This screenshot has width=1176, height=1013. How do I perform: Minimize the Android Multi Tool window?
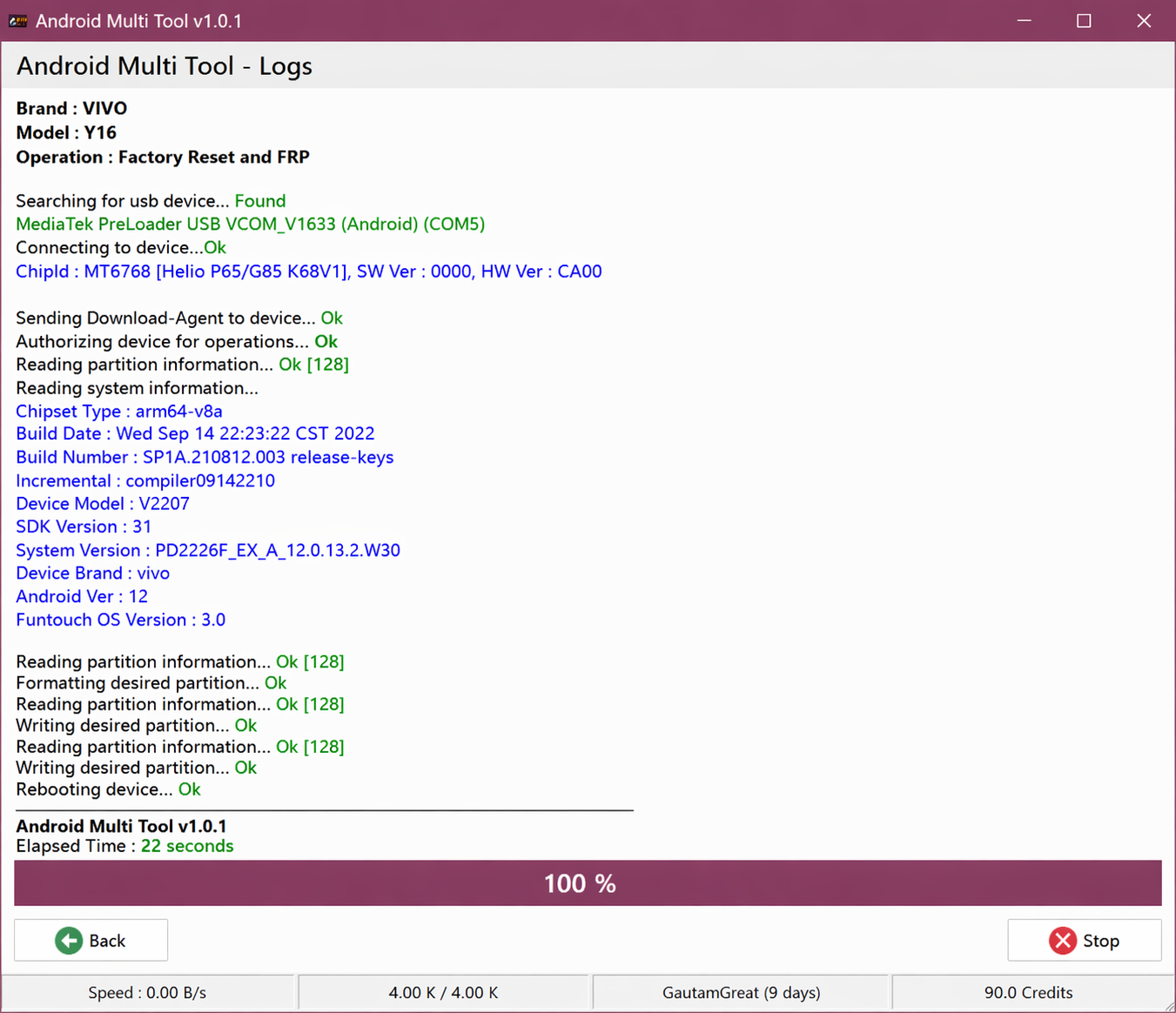(1025, 21)
